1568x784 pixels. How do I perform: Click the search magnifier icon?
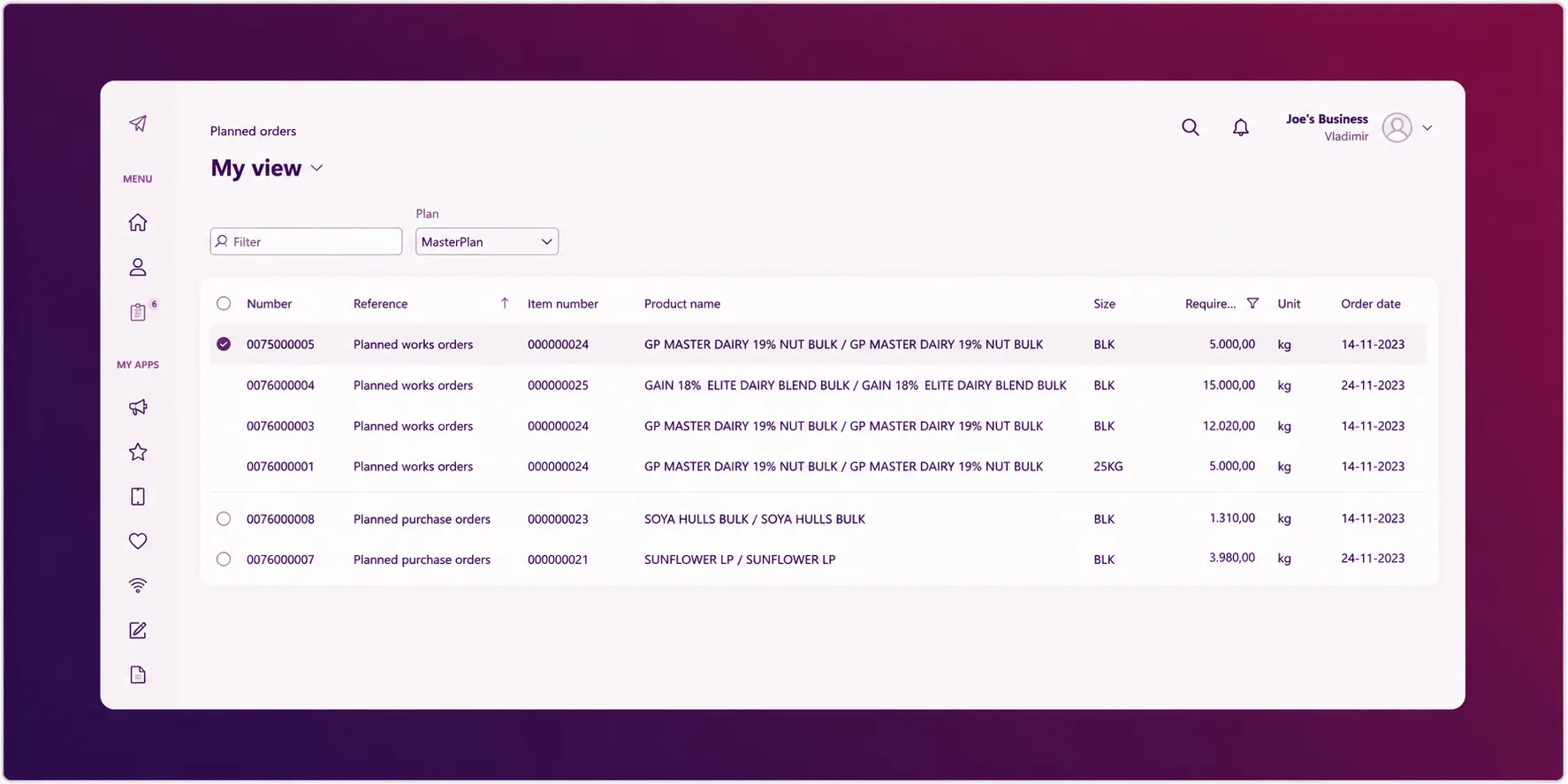(1191, 127)
